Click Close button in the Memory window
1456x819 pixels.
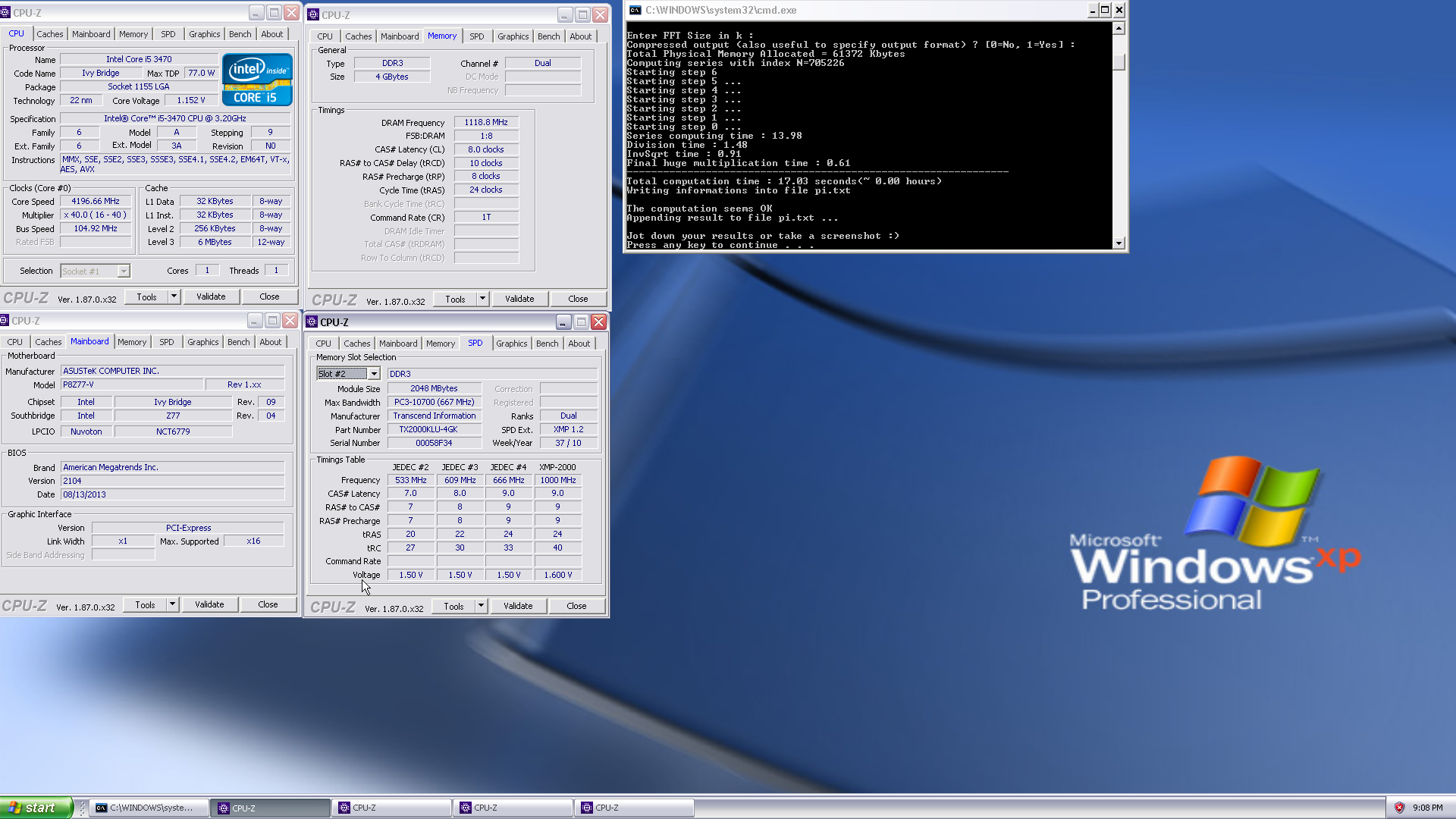(x=578, y=299)
